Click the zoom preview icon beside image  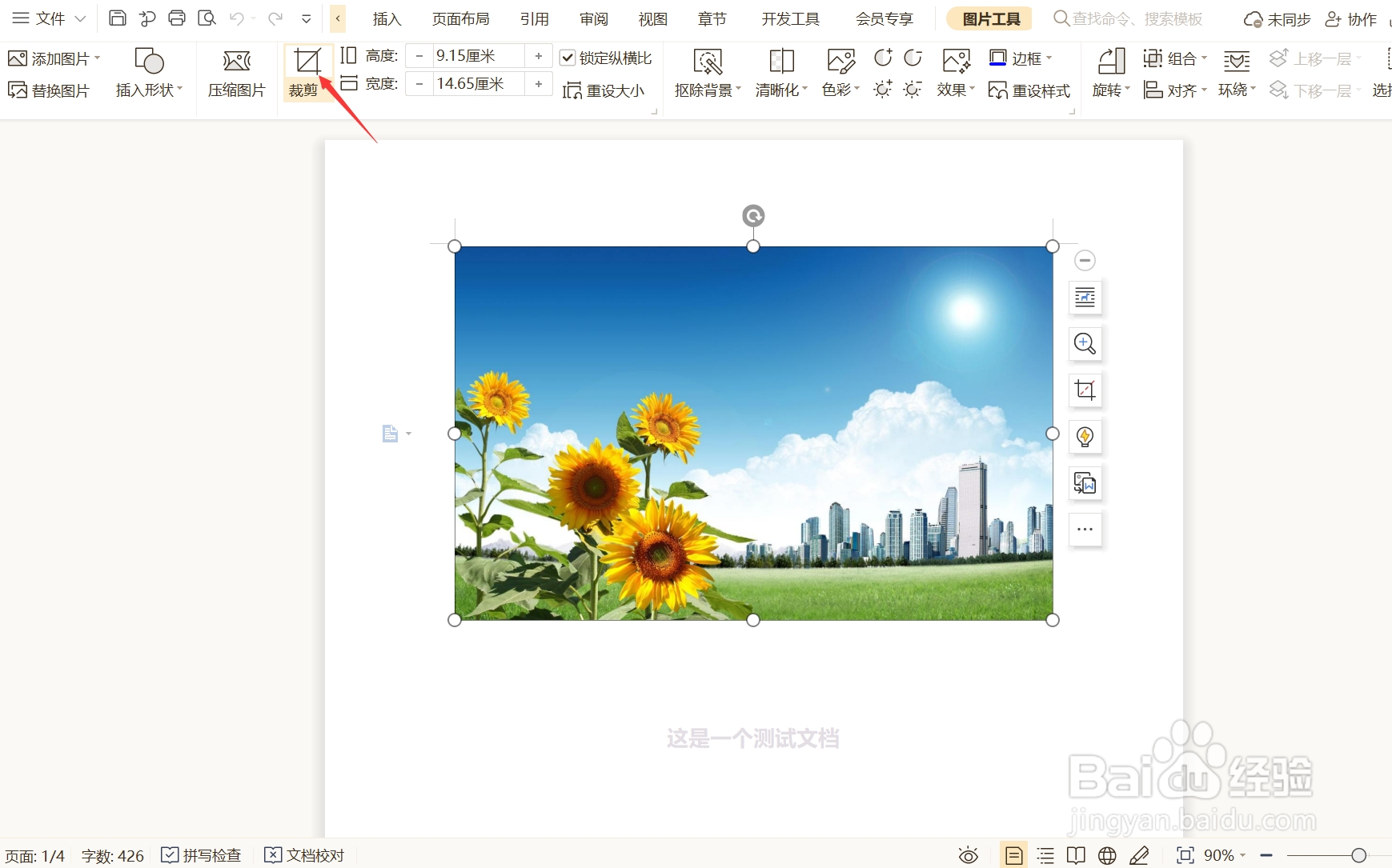tap(1085, 344)
